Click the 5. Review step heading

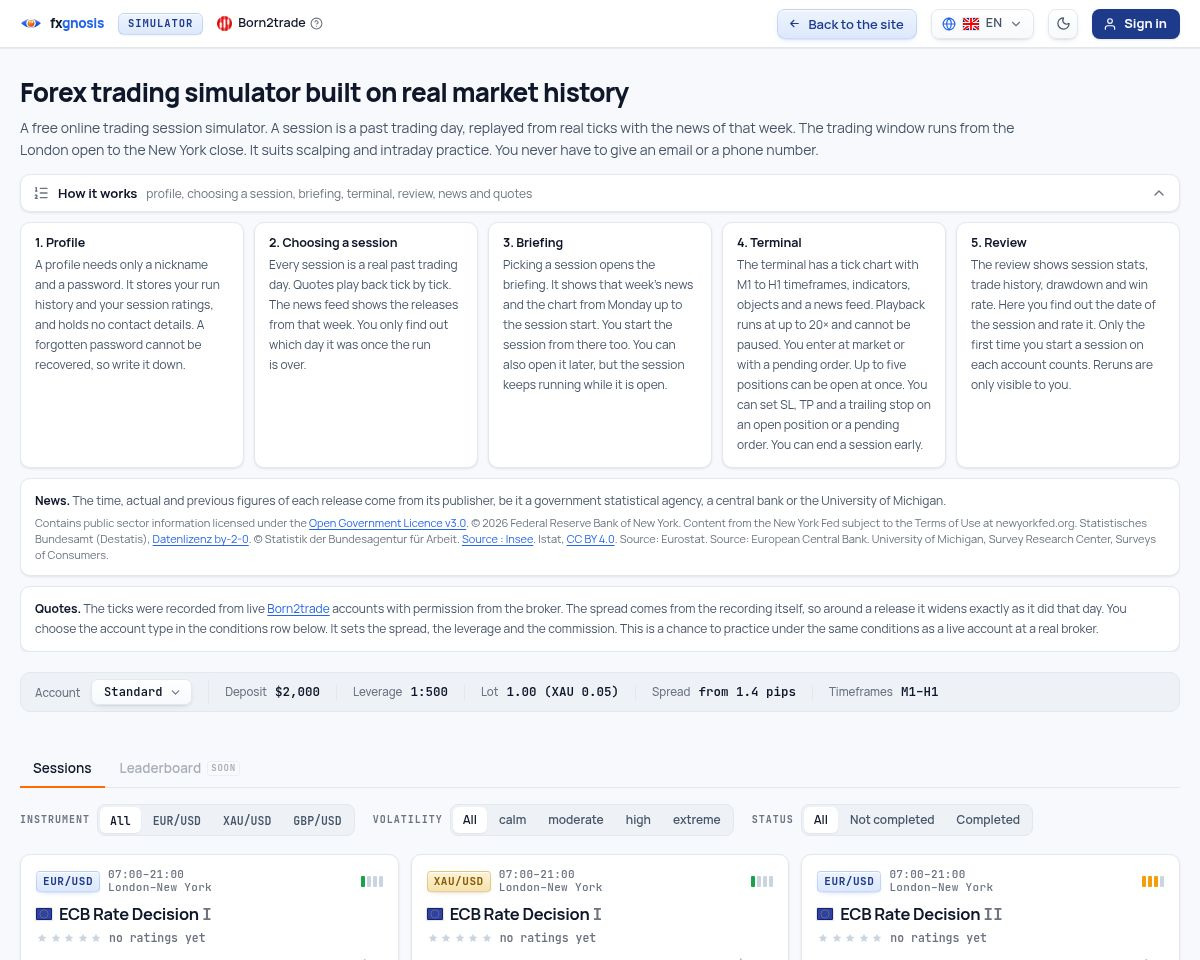(x=999, y=242)
